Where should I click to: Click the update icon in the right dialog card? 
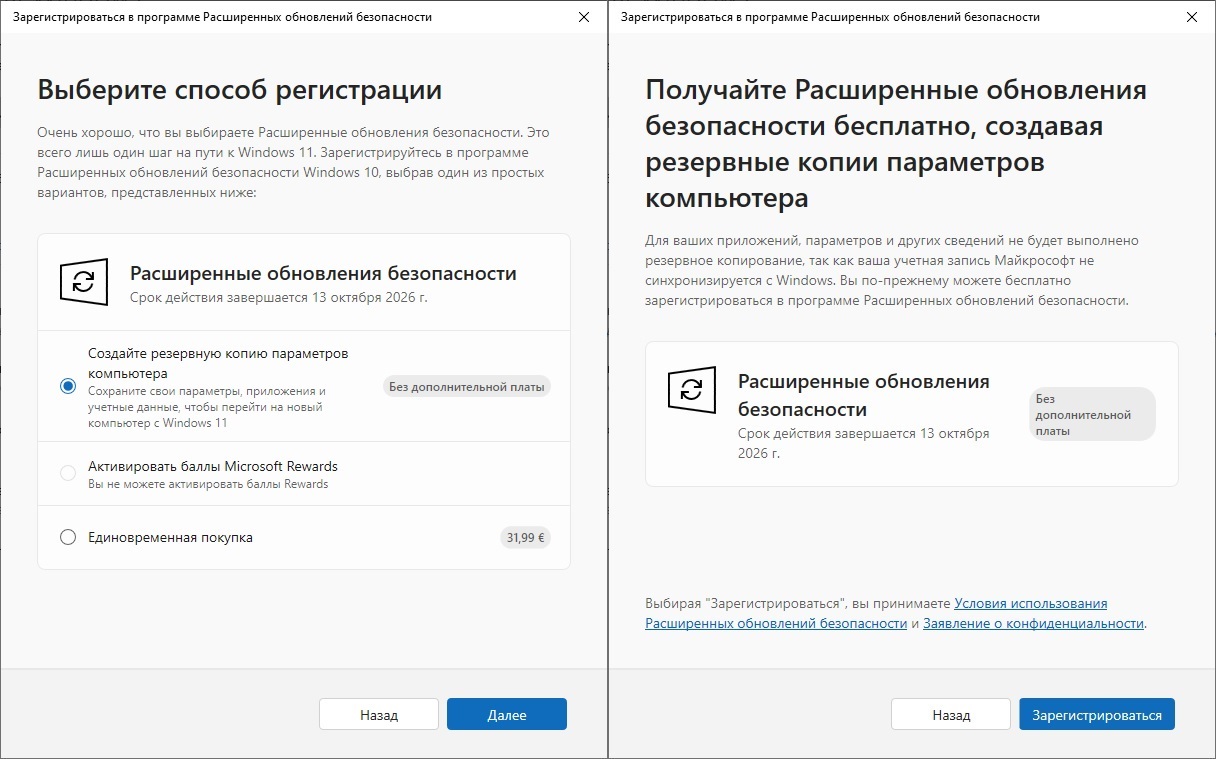pos(692,390)
